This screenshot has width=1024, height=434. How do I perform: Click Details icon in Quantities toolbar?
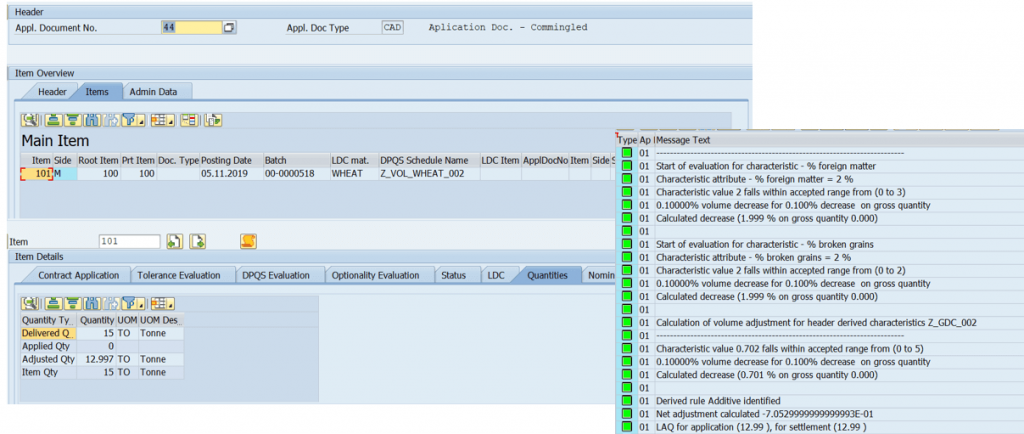point(30,303)
